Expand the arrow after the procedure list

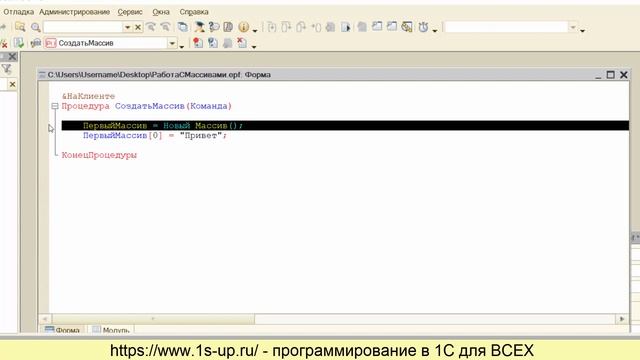click(182, 46)
